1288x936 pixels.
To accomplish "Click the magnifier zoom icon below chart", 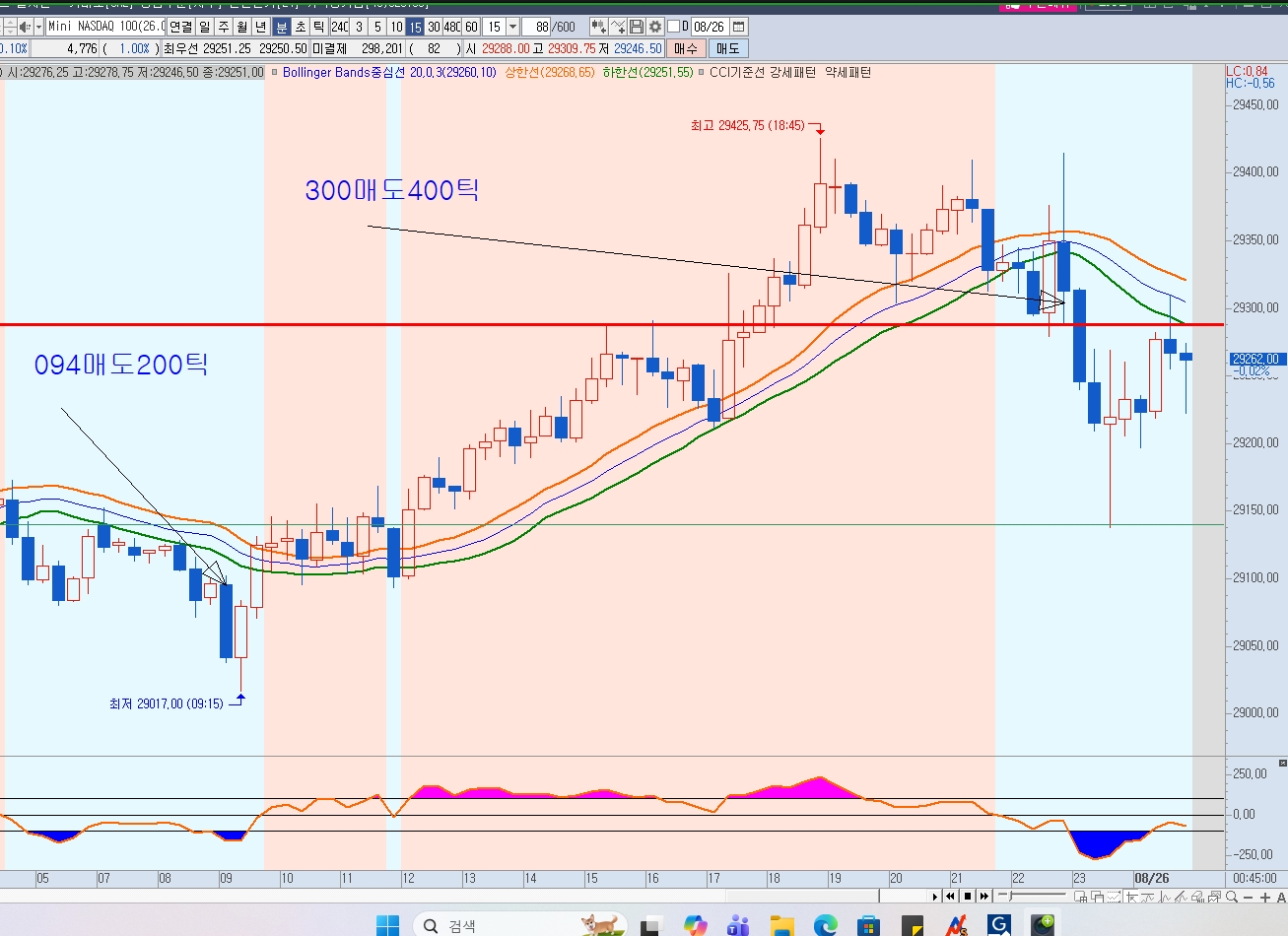I will tap(1232, 897).
